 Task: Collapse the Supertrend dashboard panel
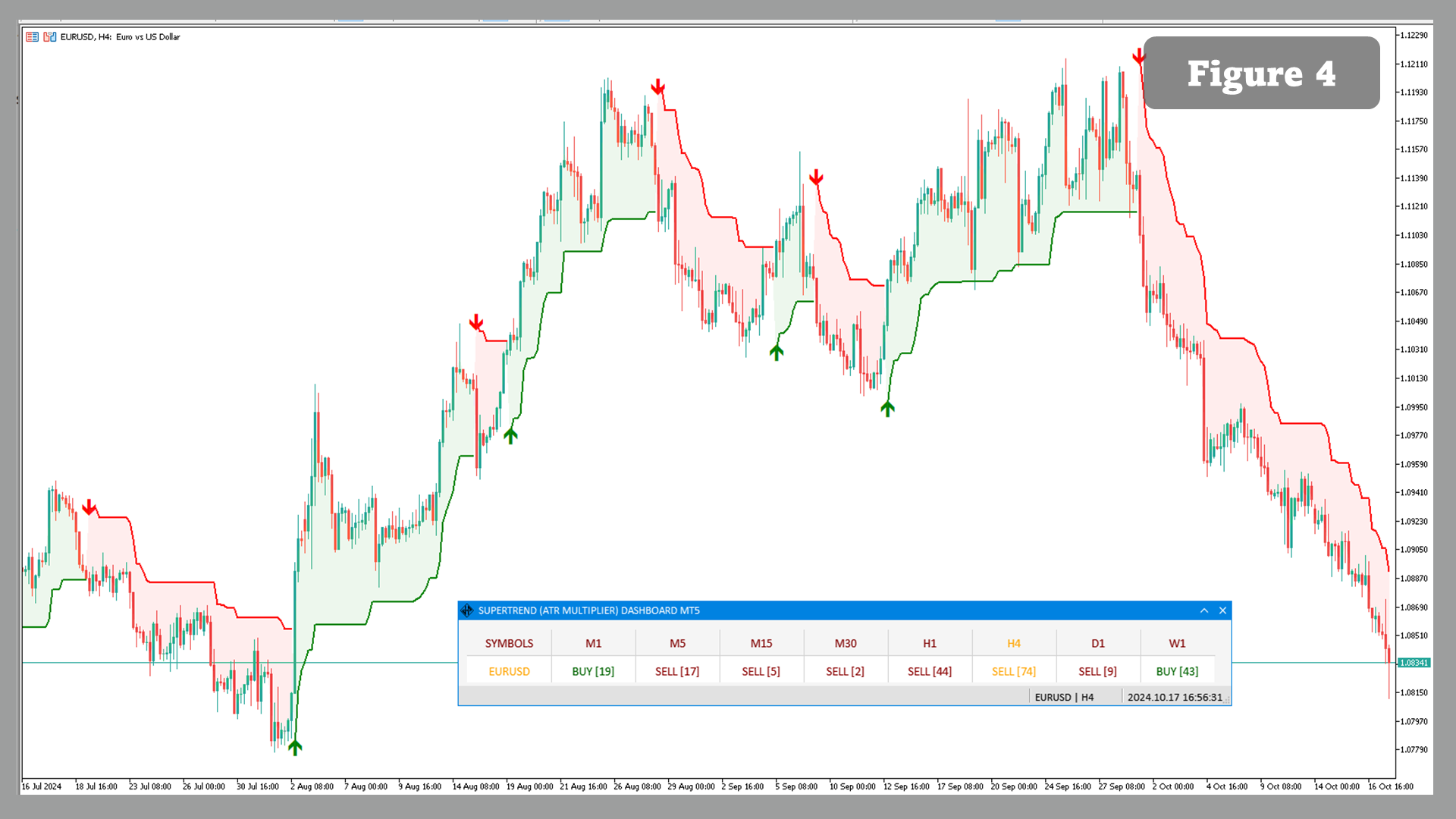point(1204,610)
